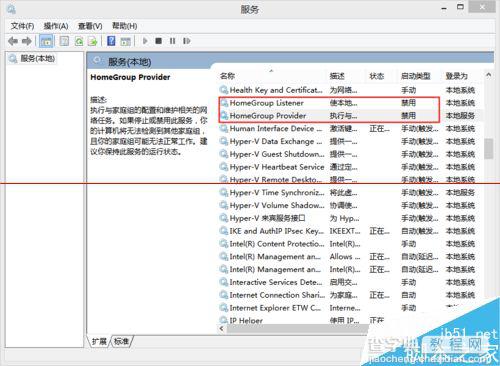Click the icon beside Hyper-V Guest Shutdown
The image size is (500, 366).
224,154
